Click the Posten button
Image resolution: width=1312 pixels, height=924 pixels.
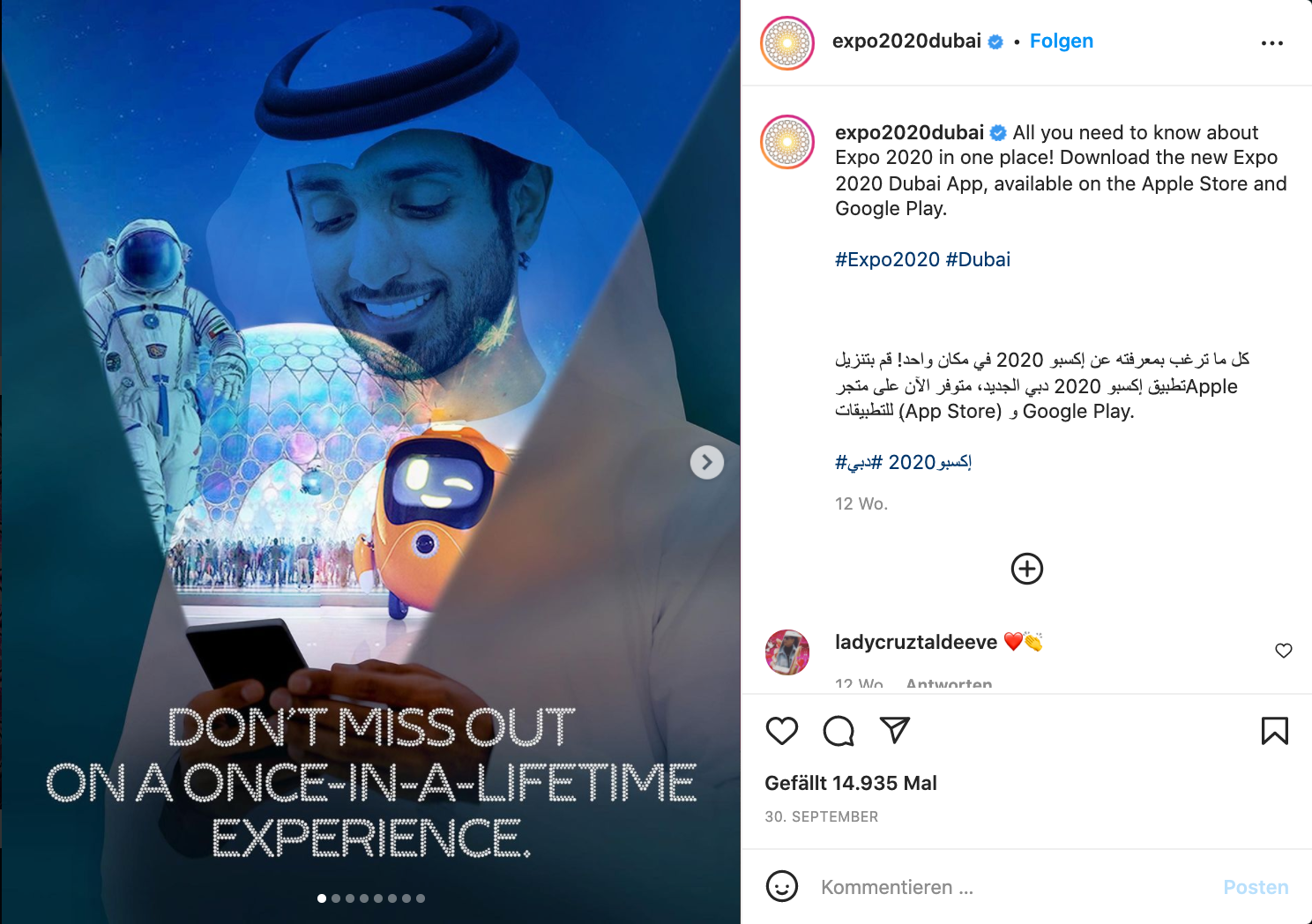[x=1256, y=887]
